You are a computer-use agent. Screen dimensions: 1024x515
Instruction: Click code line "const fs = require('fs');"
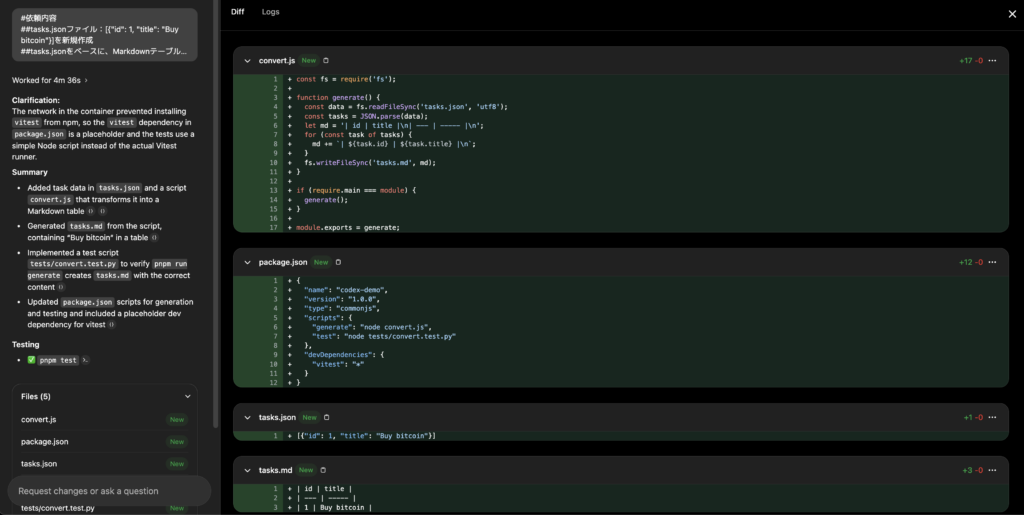[x=346, y=79]
